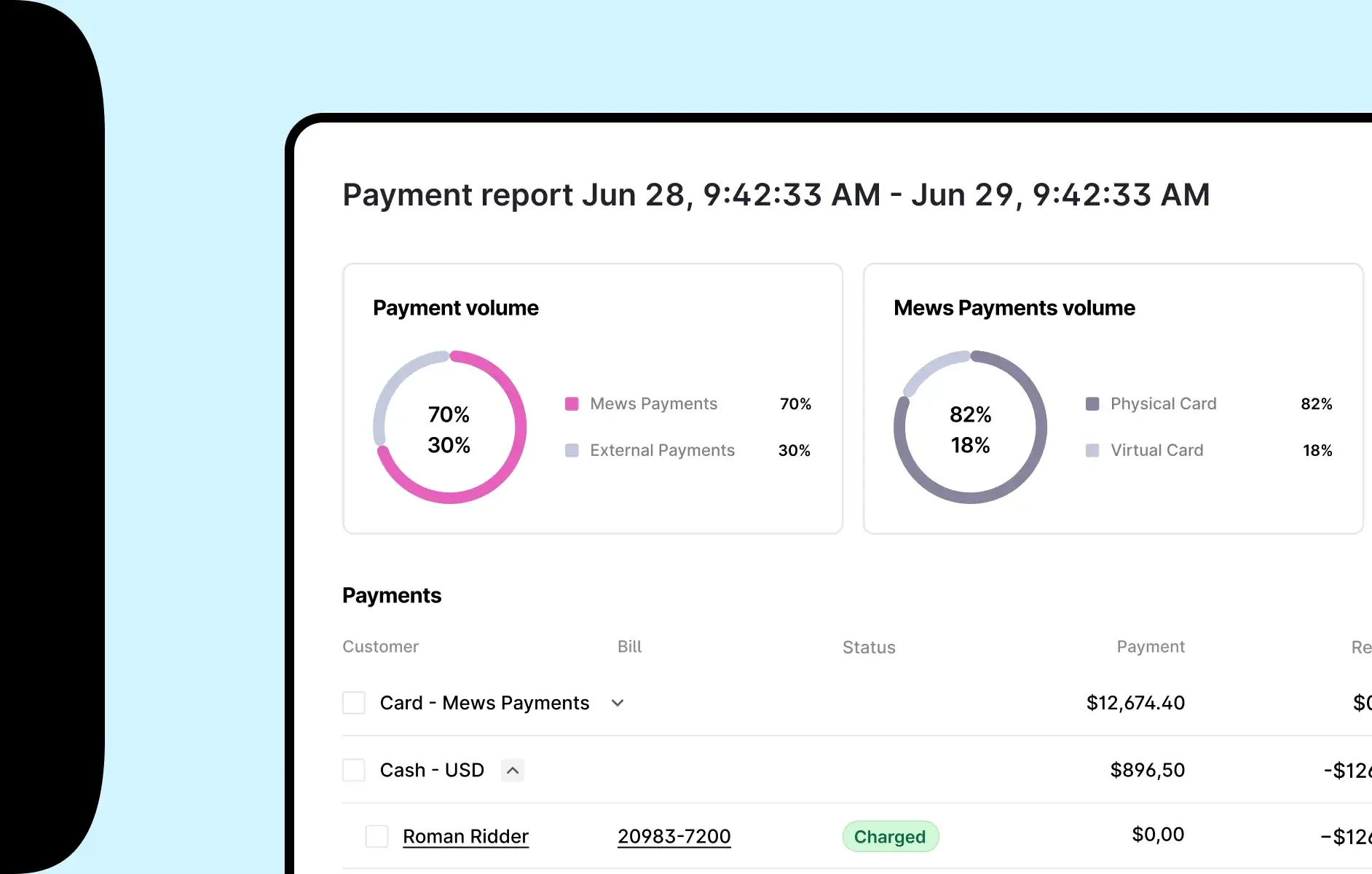Click the Virtual Card legend swatch
The image size is (1372, 874).
point(1092,450)
